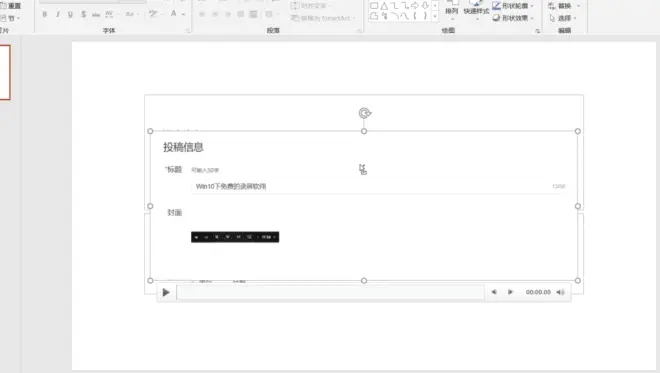The image size is (660, 373).
Task: Click the 重置 (Reset) slide button
Action: (11, 6)
